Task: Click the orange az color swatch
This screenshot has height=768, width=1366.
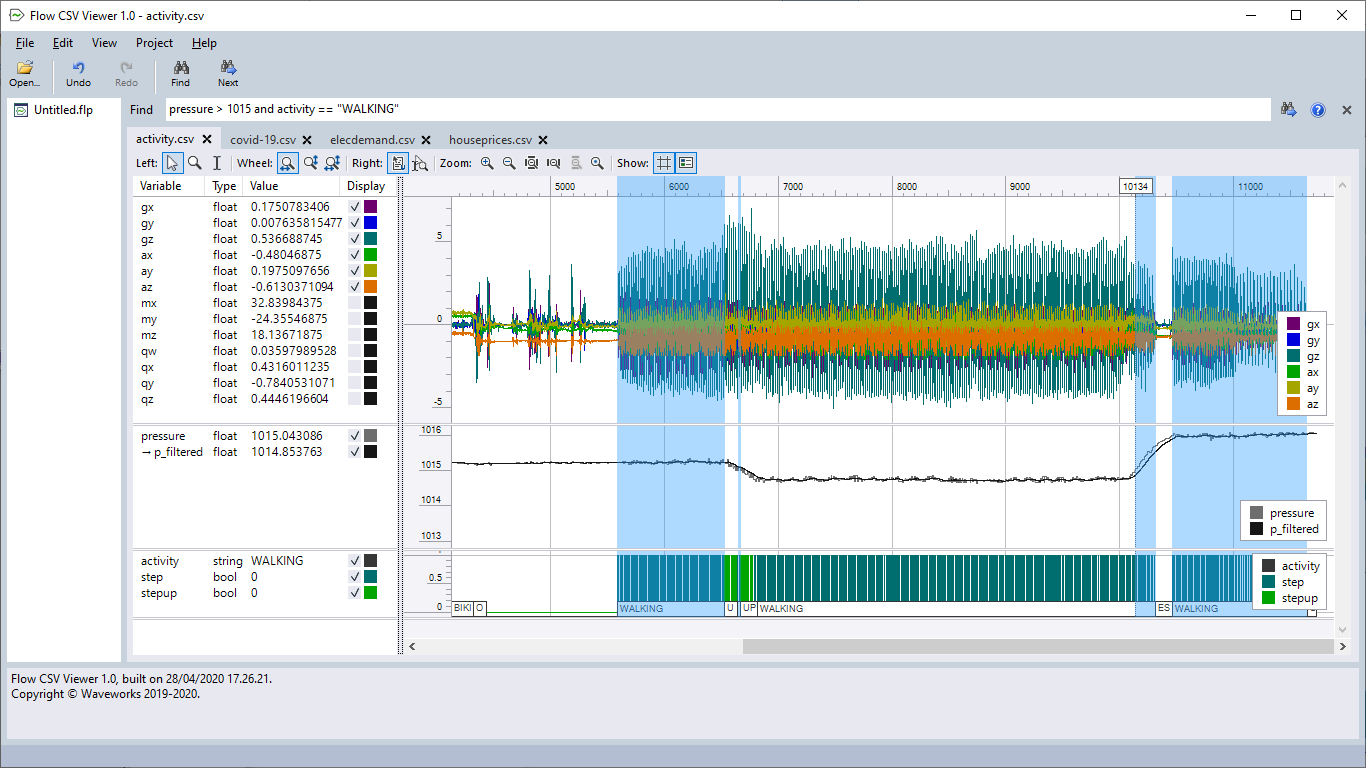Action: coord(370,287)
